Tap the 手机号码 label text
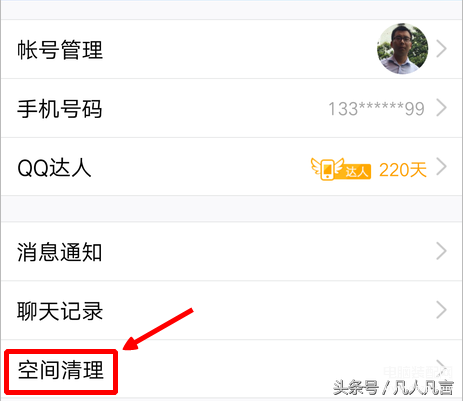463x401 pixels. 59,109
